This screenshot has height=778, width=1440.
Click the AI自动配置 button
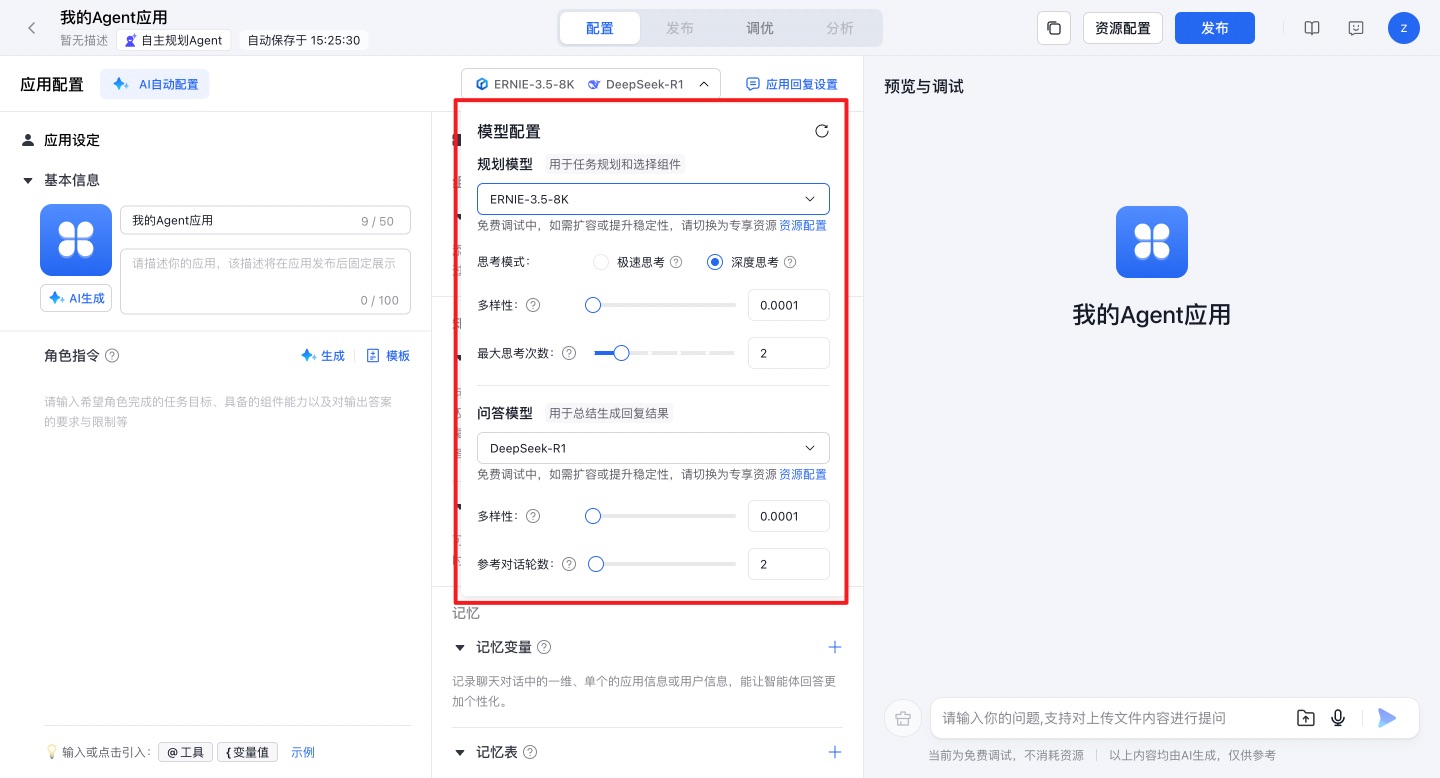pyautogui.click(x=155, y=85)
